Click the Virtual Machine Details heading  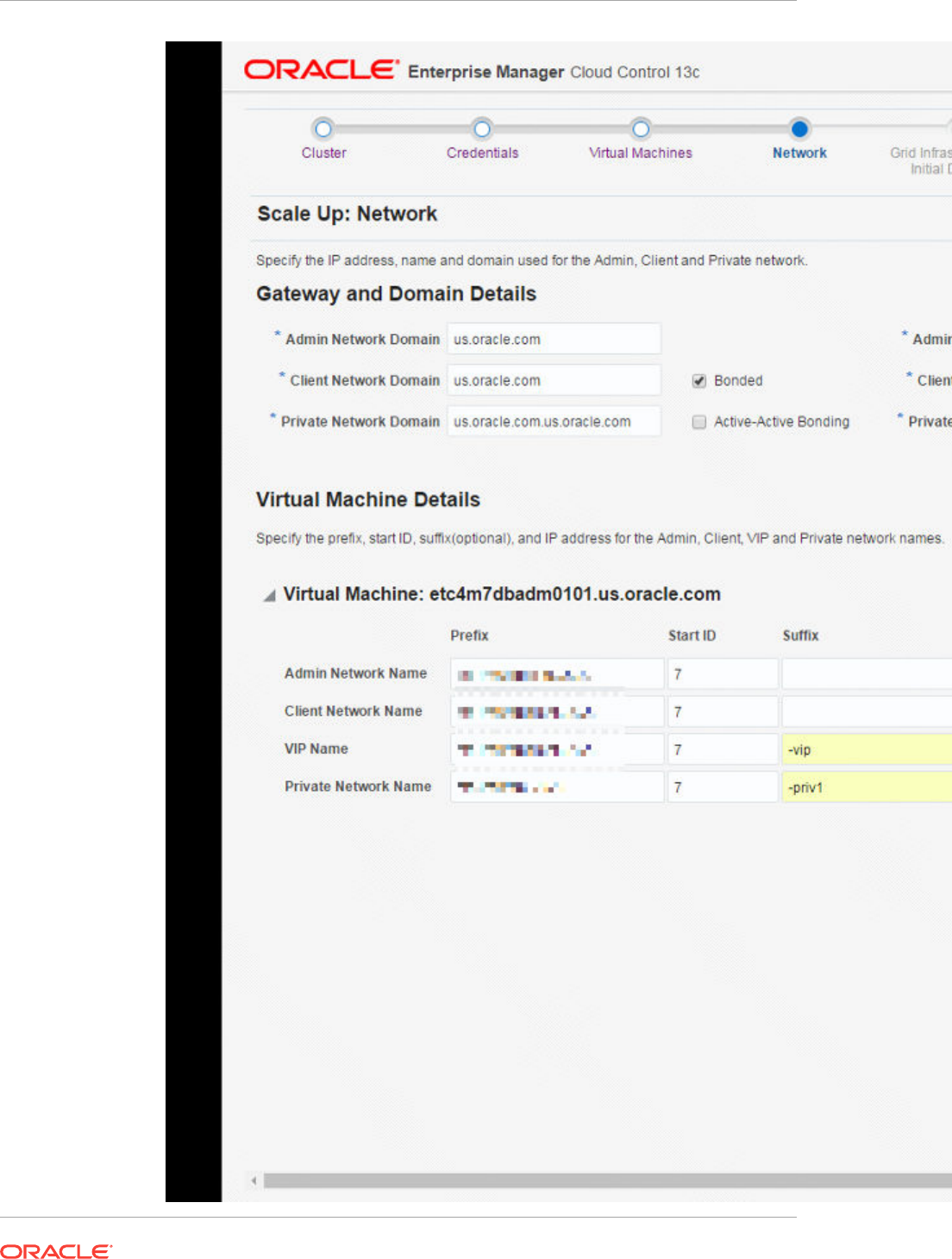click(368, 499)
